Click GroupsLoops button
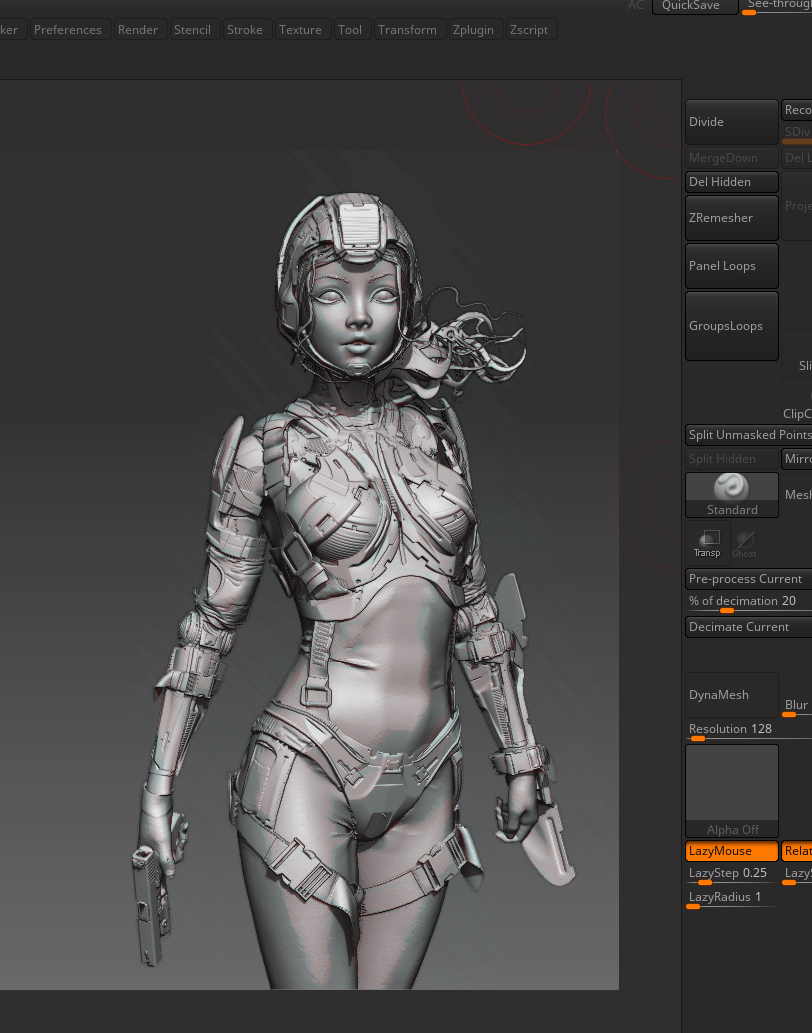812x1033 pixels. (731, 326)
